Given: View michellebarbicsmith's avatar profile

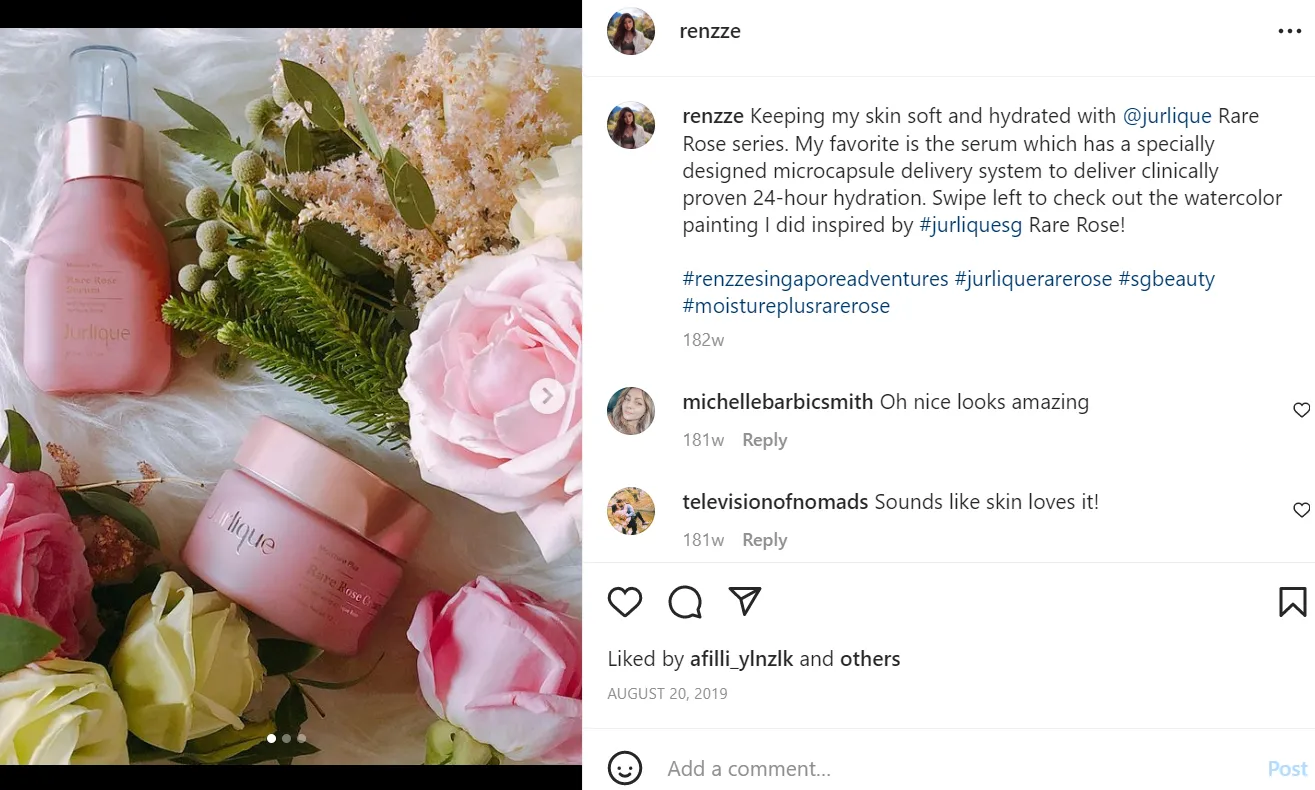Looking at the screenshot, I should (631, 411).
